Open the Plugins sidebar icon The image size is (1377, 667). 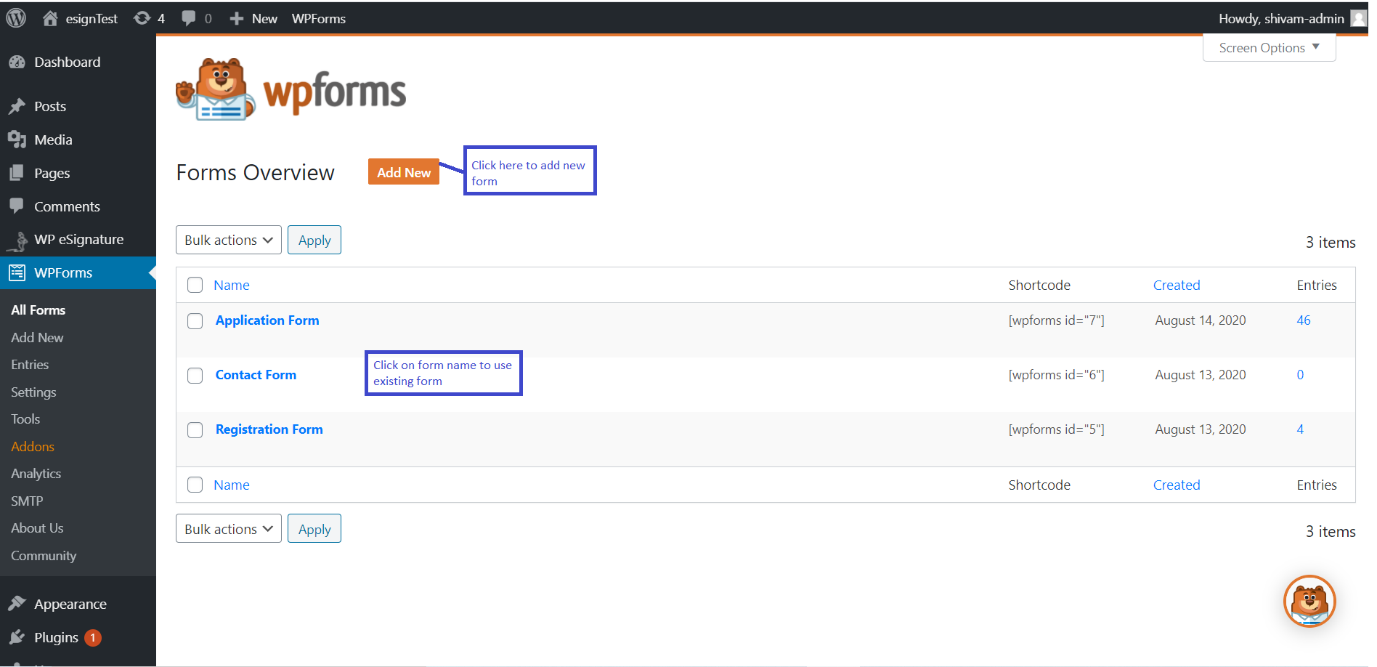(x=16, y=637)
